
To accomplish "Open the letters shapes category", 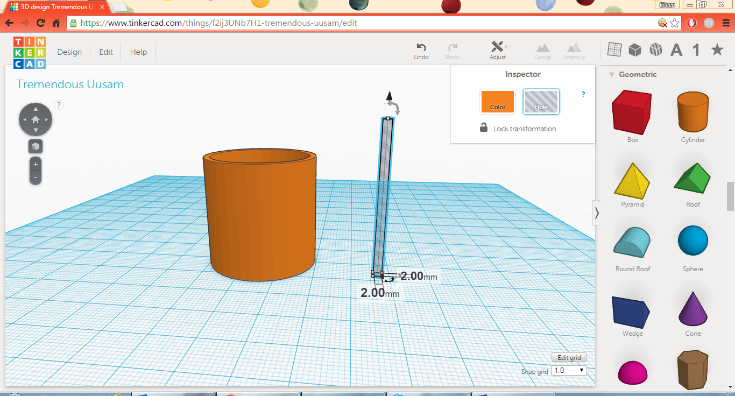I will (x=676, y=50).
